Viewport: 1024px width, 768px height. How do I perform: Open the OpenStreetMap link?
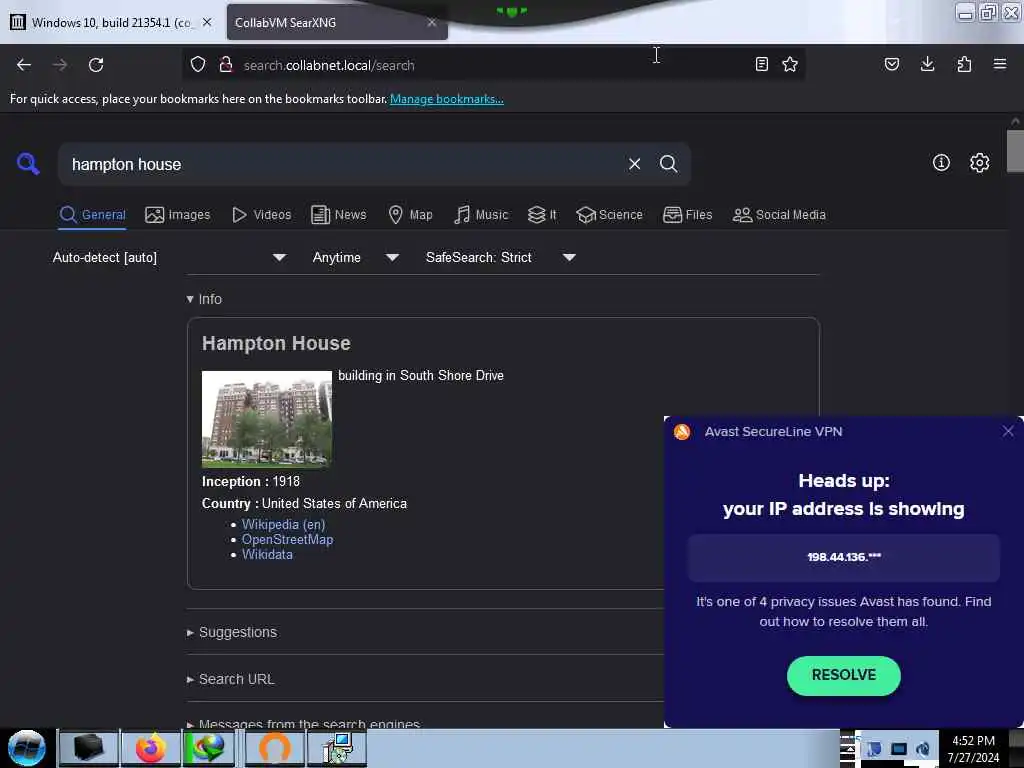point(287,539)
